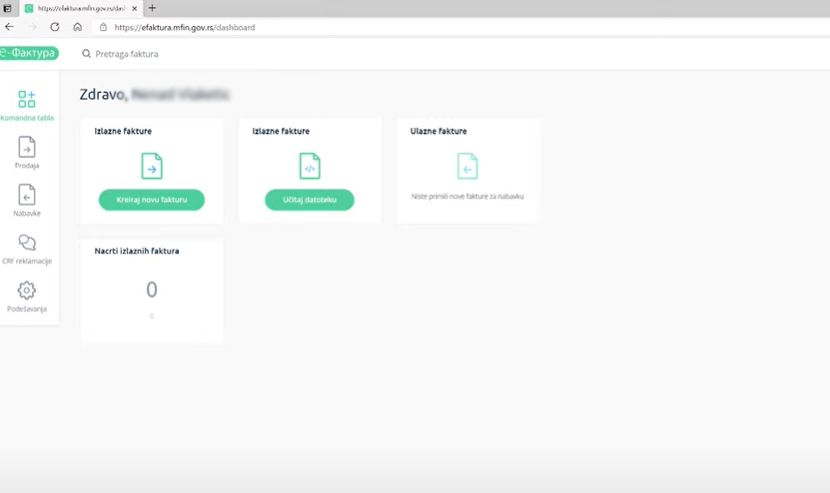Open Komandna tabla dashboard in the sidebar
830x493 pixels.
(27, 100)
